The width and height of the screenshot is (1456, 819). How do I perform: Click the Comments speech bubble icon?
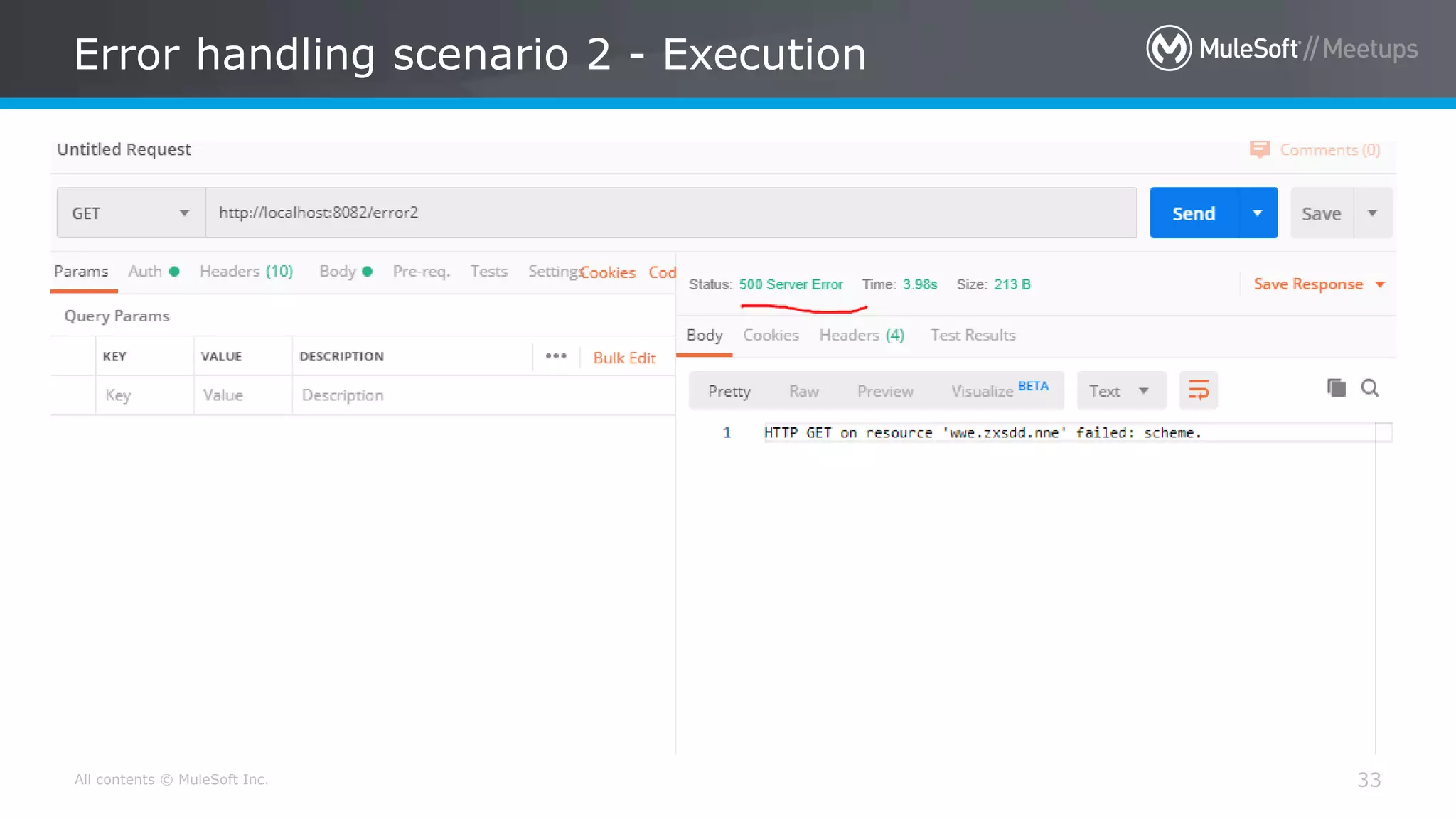(1260, 149)
